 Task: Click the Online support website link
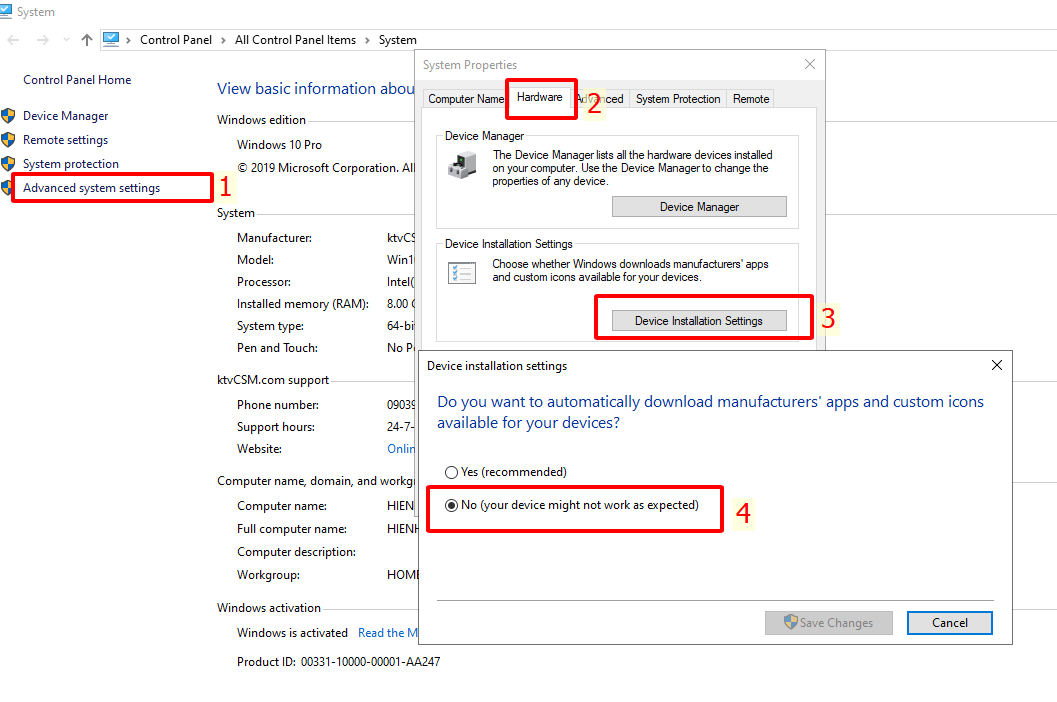(x=401, y=449)
